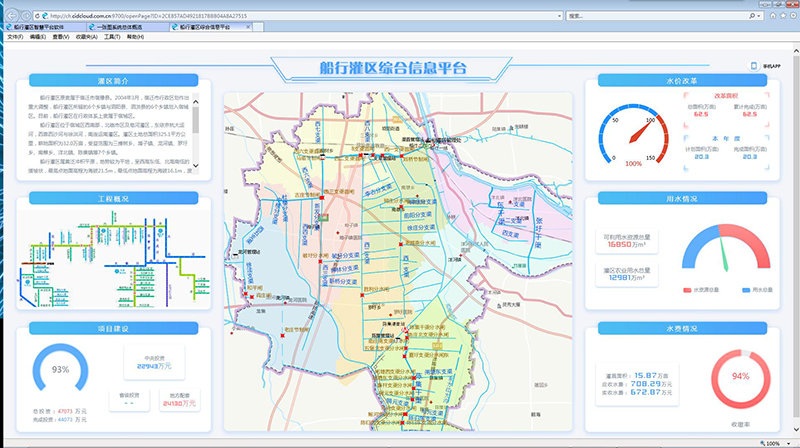Click the browser back arrow button

coord(11,16)
